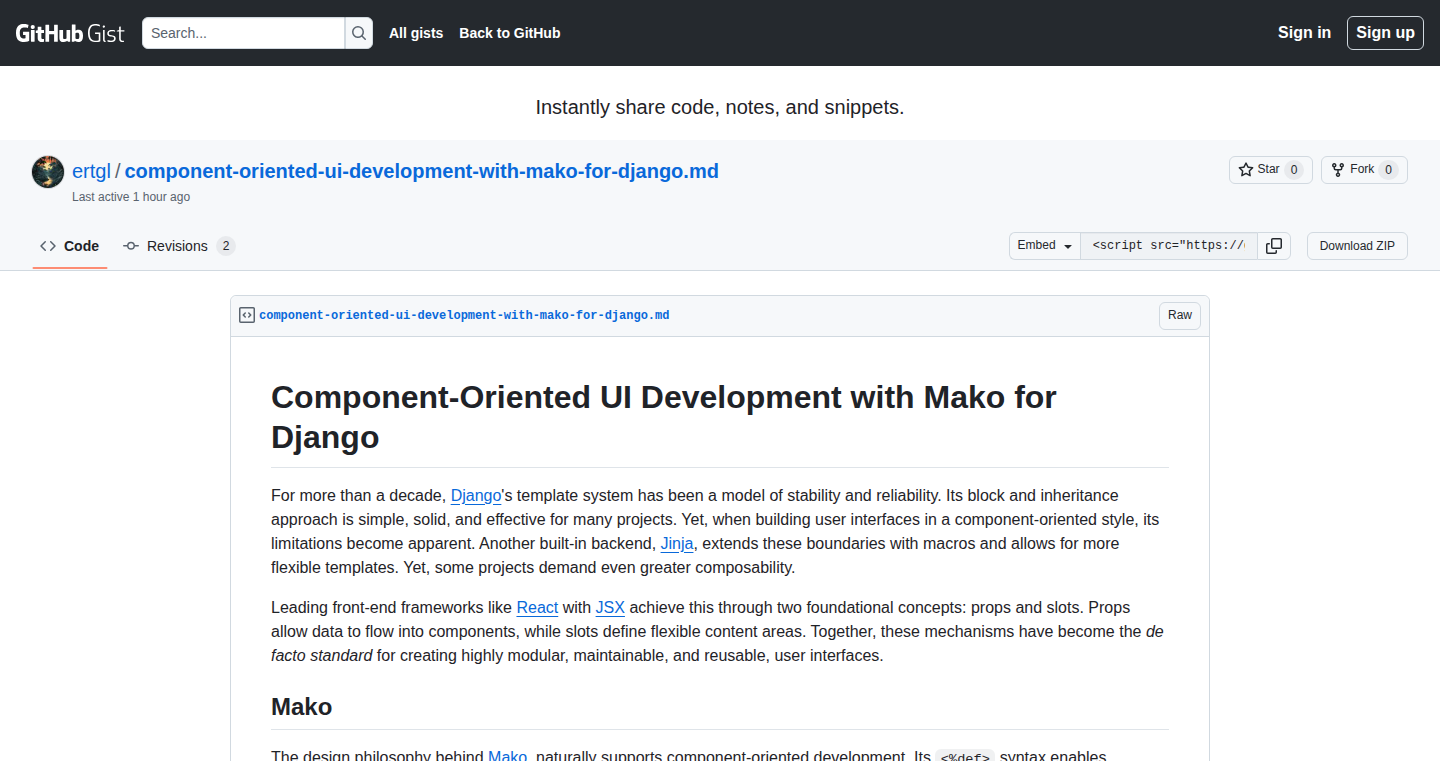Focus the Search gists input field
This screenshot has width=1440, height=761.
click(244, 33)
